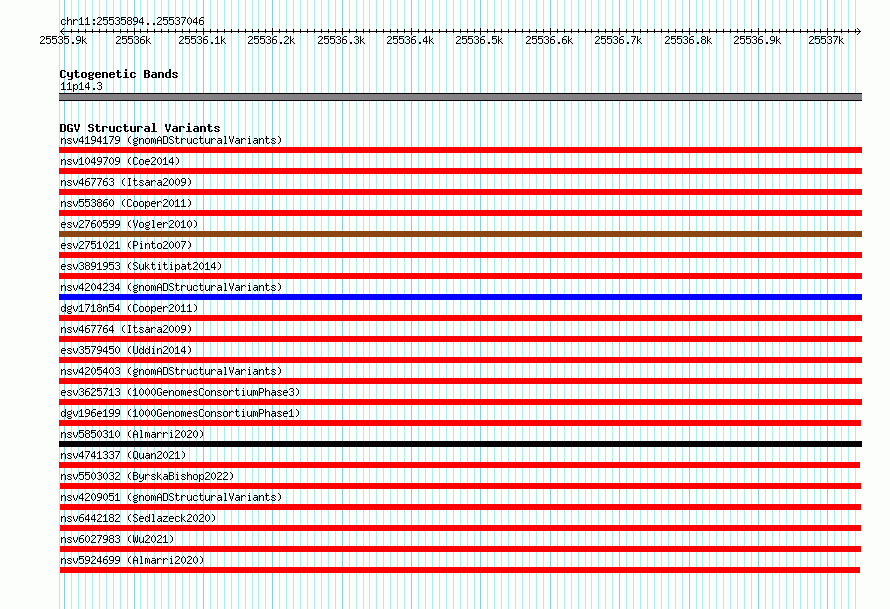Click nsv4741337 (Quan2021) label
The image size is (890, 609).
point(123,455)
